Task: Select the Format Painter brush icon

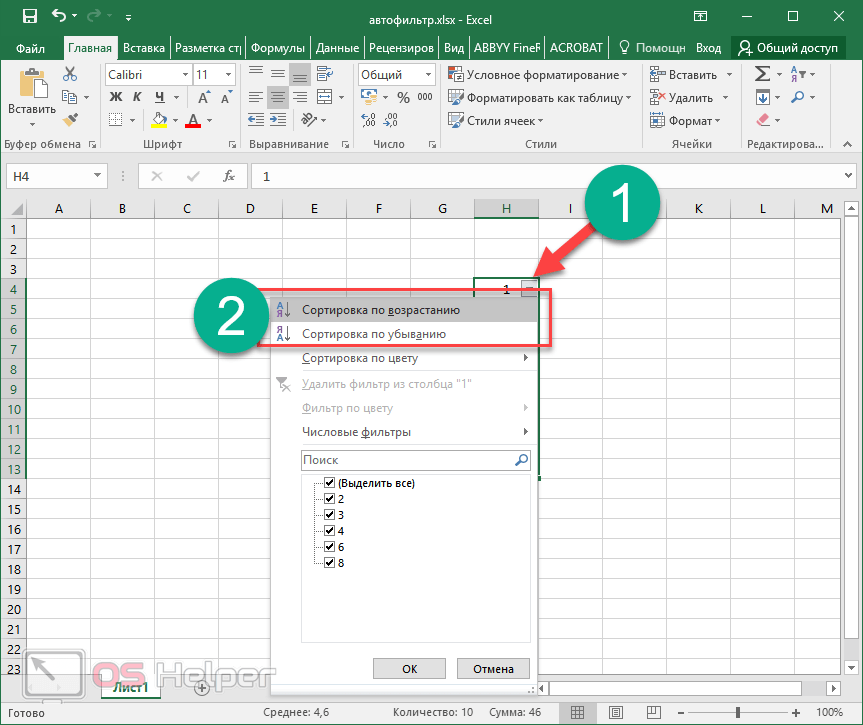Action: [x=70, y=119]
